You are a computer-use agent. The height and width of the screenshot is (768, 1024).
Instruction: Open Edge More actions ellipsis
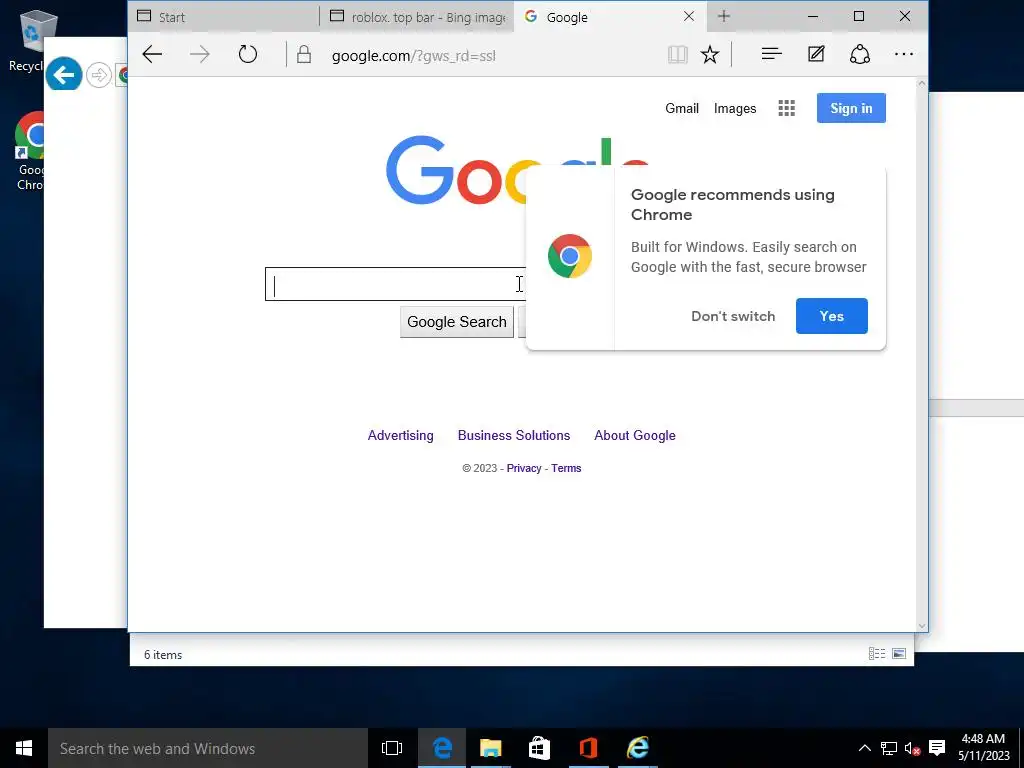point(904,54)
